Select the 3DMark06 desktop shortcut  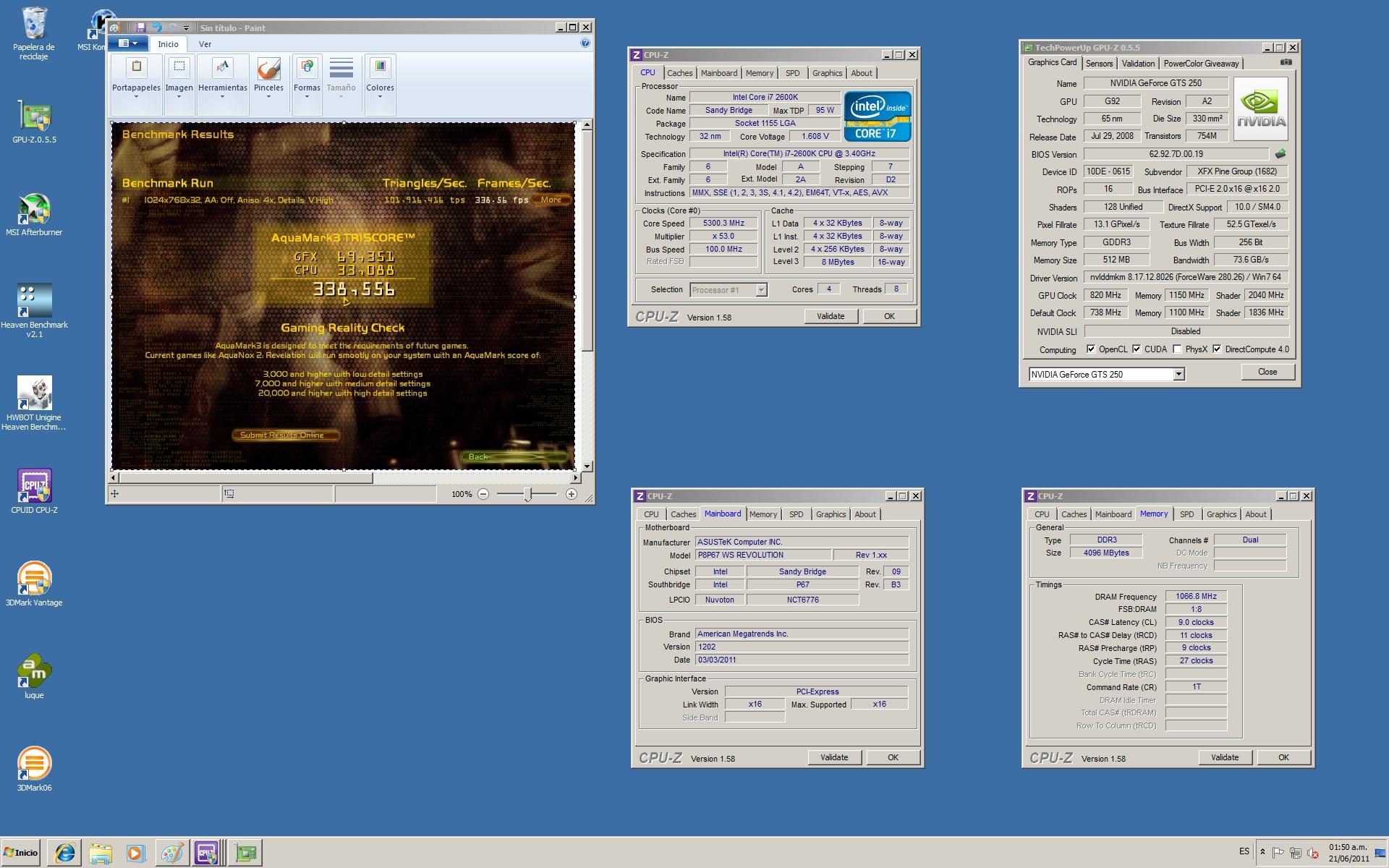click(x=34, y=770)
